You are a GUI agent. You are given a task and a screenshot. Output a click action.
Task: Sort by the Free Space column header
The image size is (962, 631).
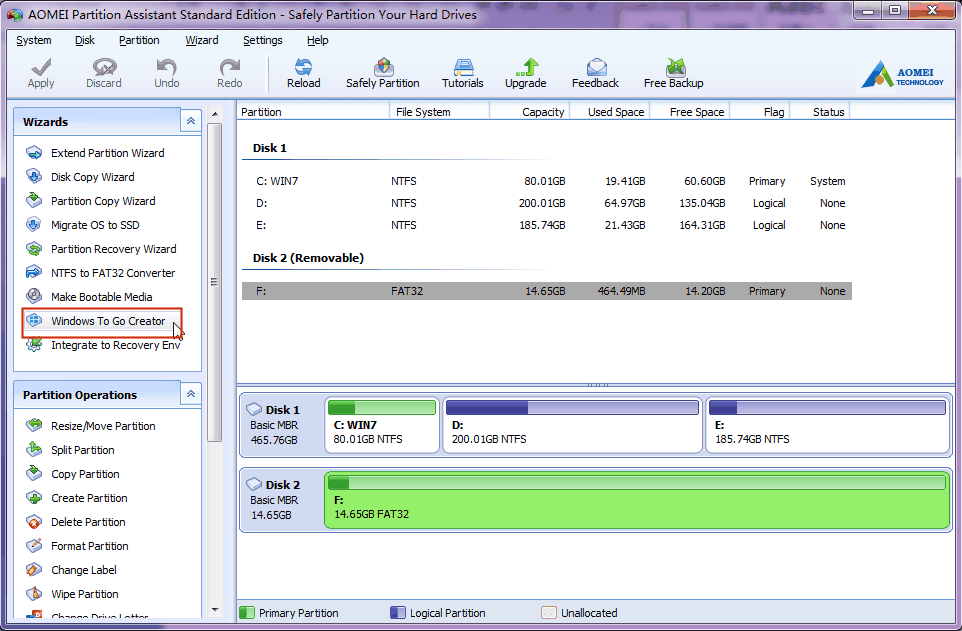pyautogui.click(x=690, y=112)
